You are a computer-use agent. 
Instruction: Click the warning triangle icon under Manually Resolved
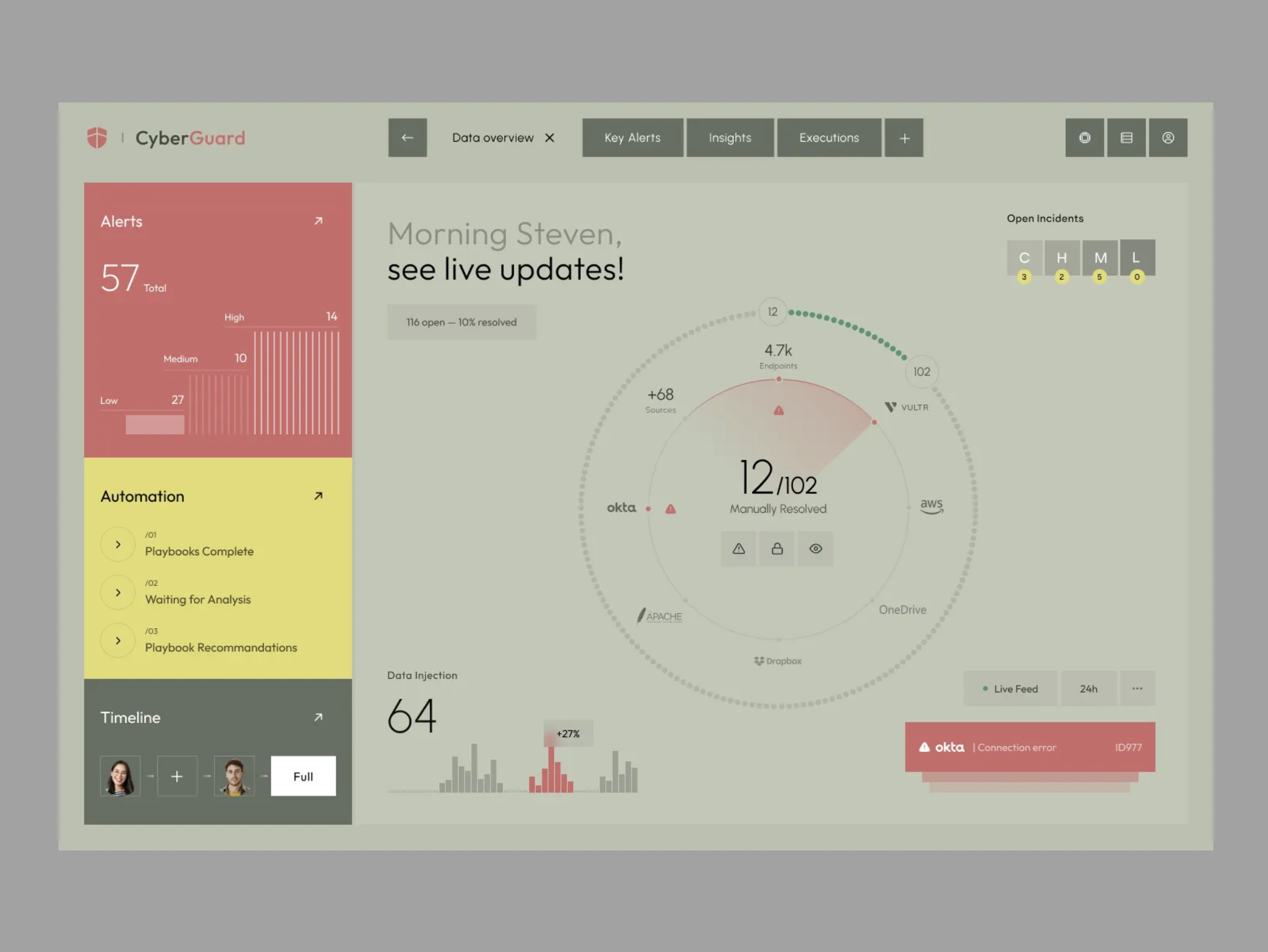pos(738,549)
